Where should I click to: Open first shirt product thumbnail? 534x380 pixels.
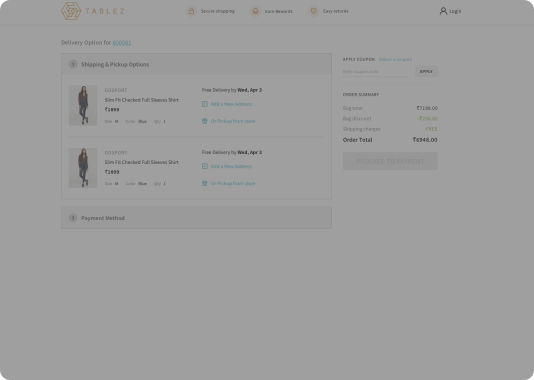coord(83,106)
